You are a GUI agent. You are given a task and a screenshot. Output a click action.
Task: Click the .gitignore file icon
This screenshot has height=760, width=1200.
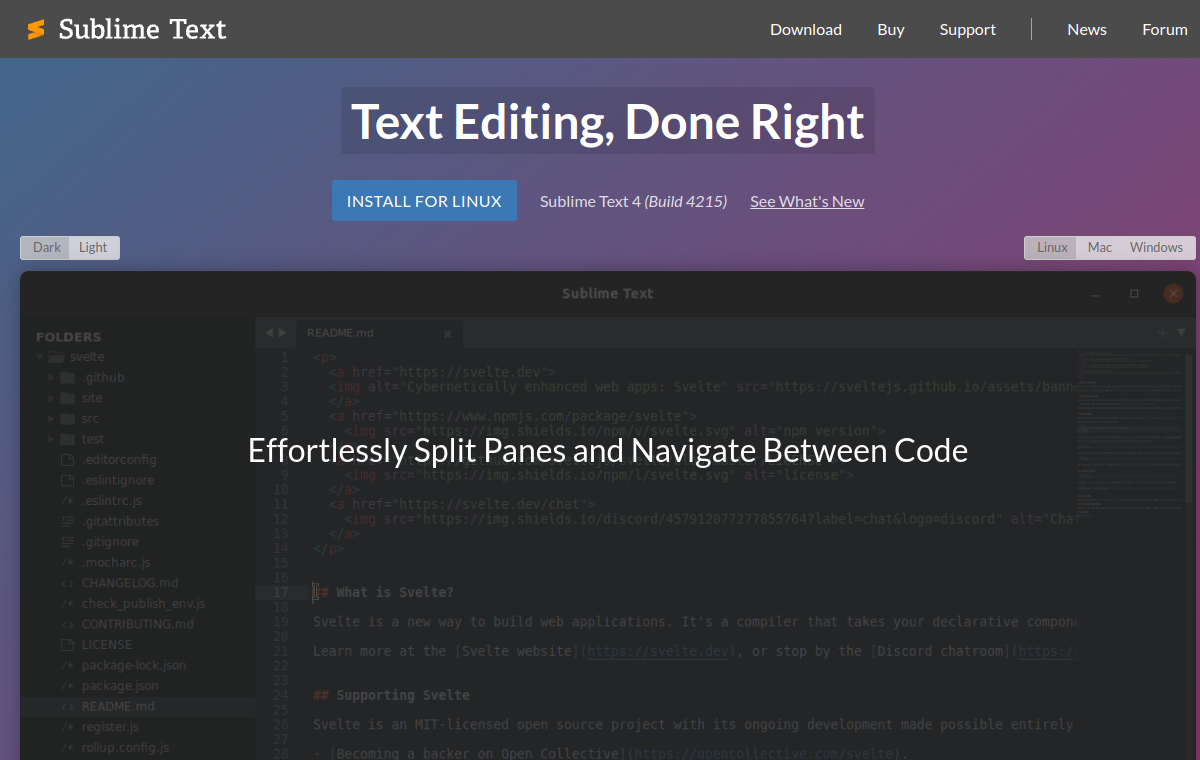68,542
